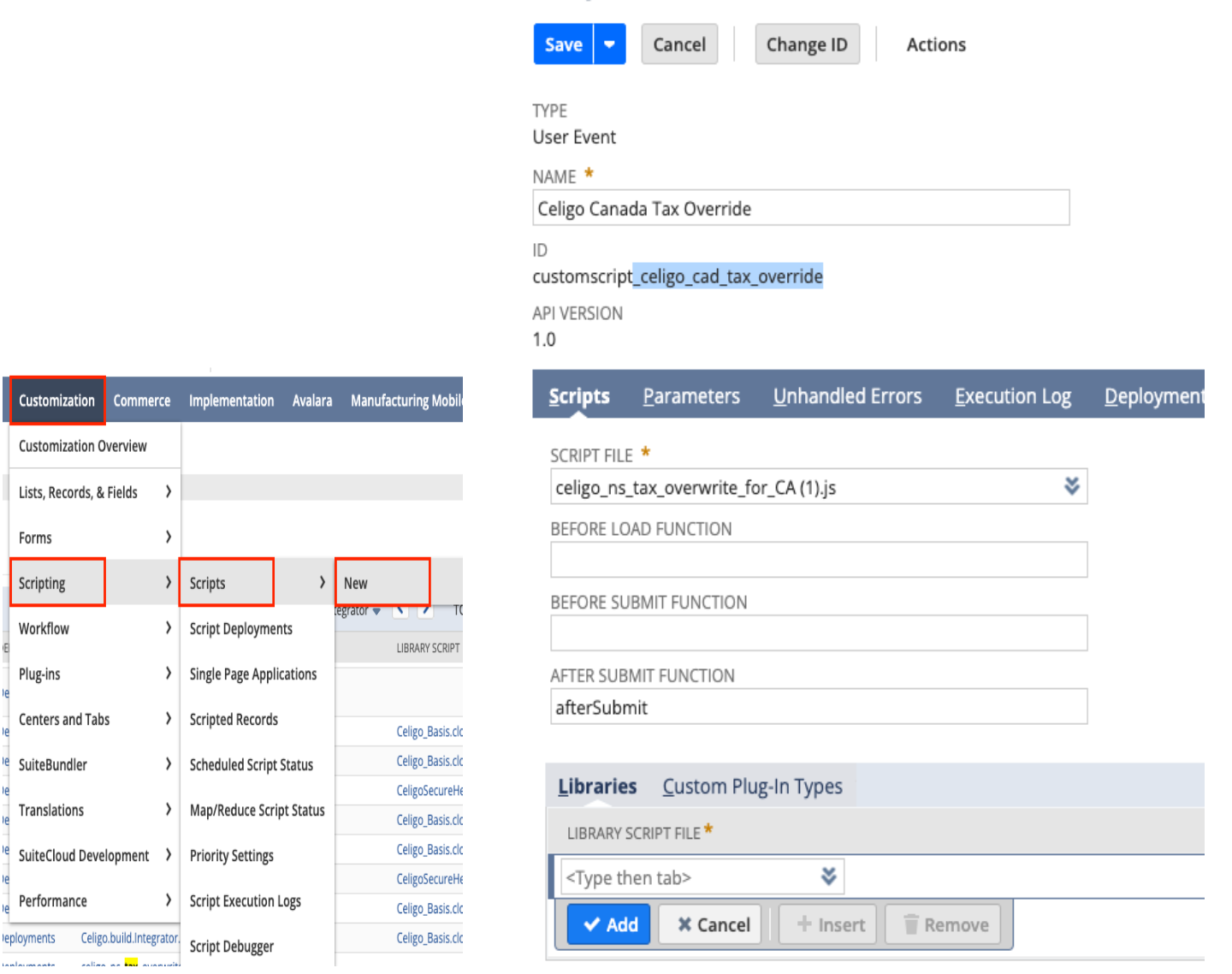This screenshot has width=1232, height=974.
Task: Expand the Centers and Tabs submenu
Action: (95, 719)
